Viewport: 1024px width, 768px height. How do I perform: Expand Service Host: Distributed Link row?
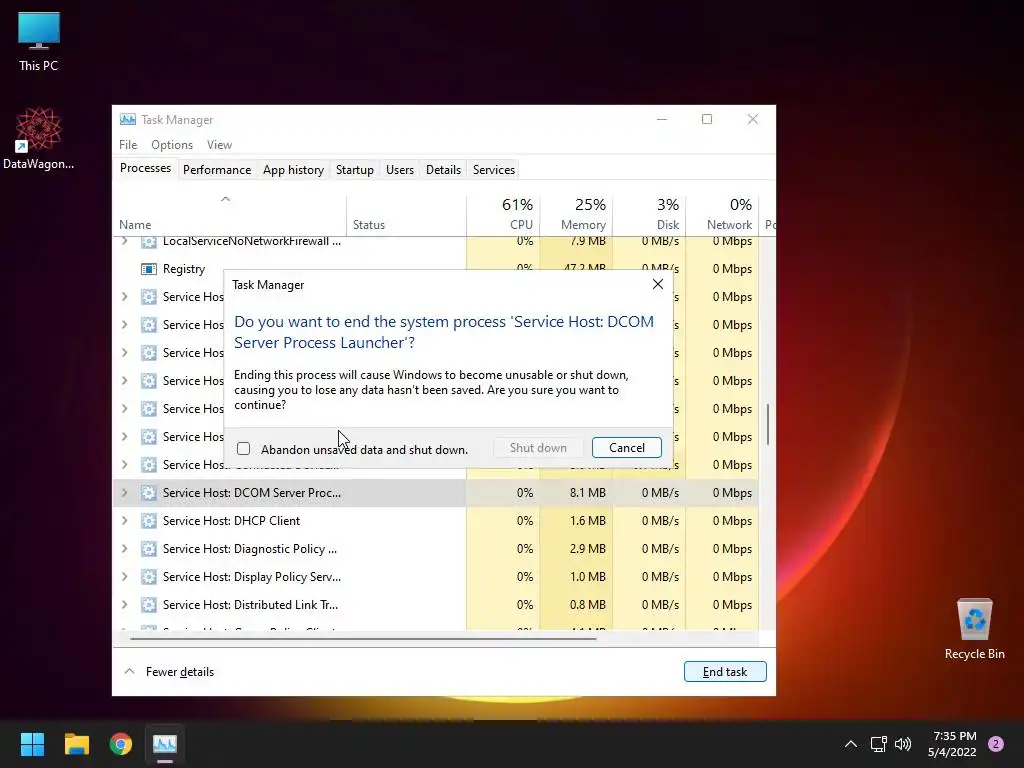pyautogui.click(x=125, y=605)
